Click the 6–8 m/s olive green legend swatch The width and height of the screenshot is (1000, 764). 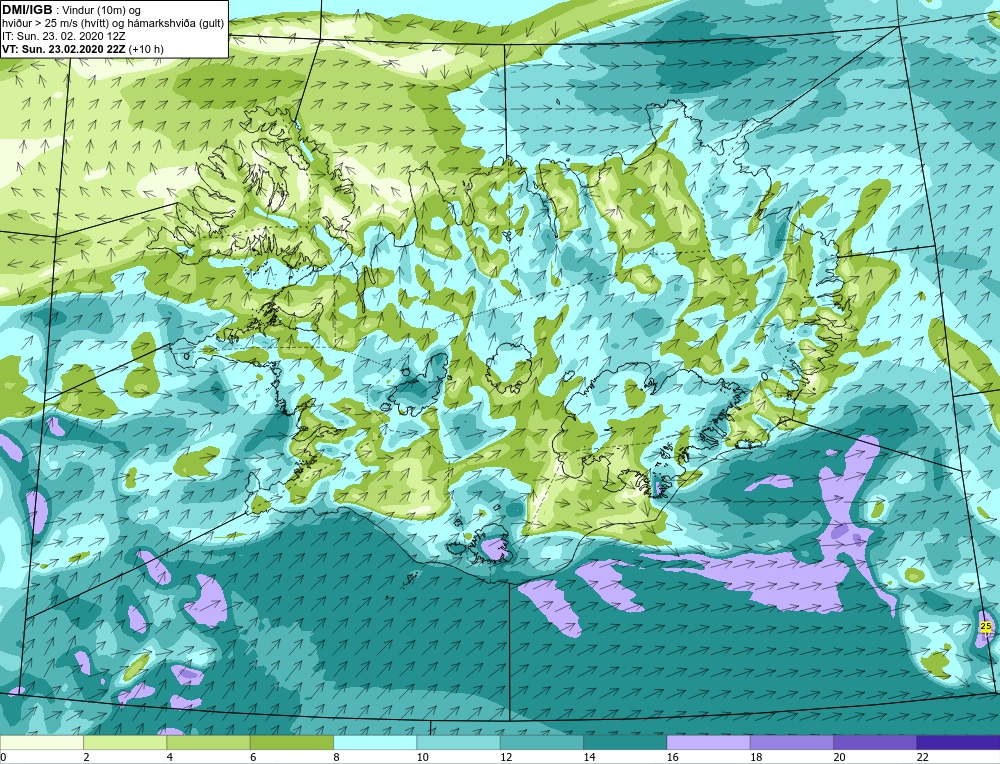pyautogui.click(x=292, y=742)
